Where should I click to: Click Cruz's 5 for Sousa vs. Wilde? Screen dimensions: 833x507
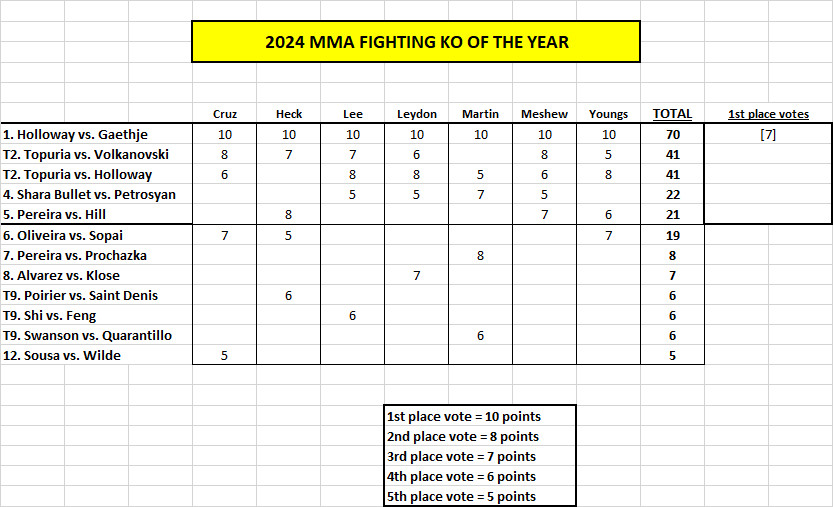coord(224,356)
